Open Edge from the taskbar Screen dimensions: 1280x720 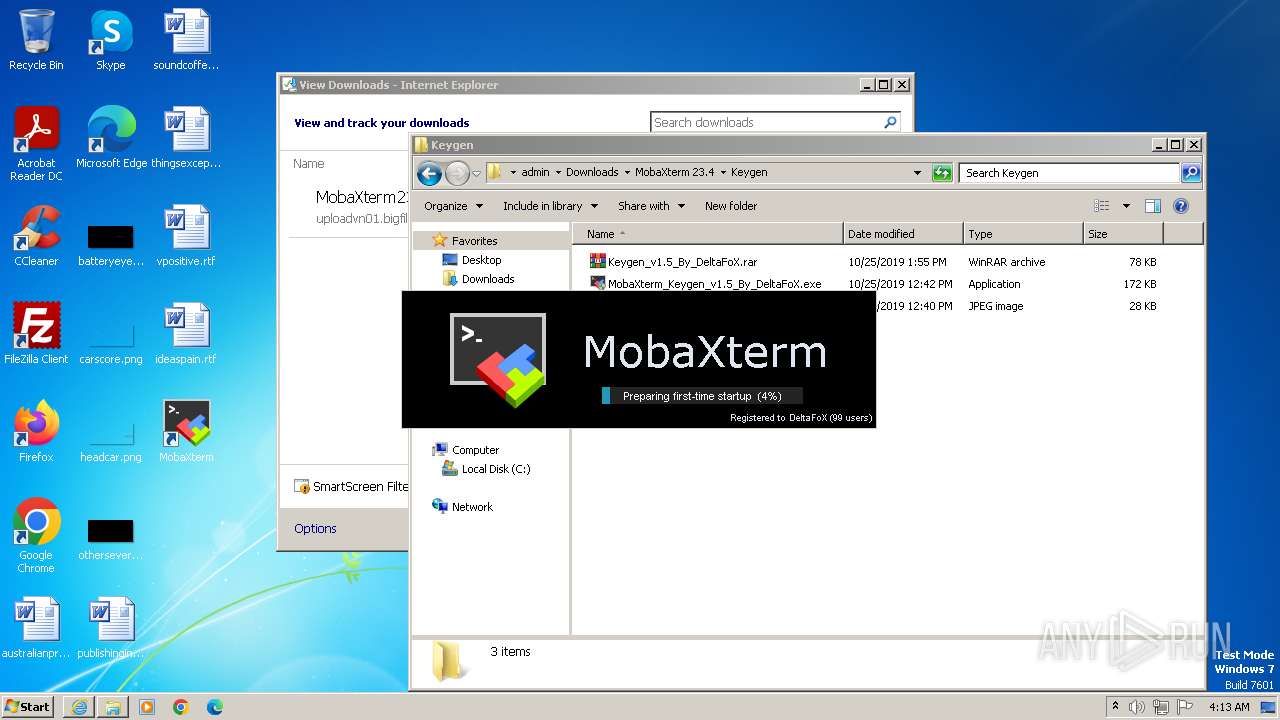point(214,707)
